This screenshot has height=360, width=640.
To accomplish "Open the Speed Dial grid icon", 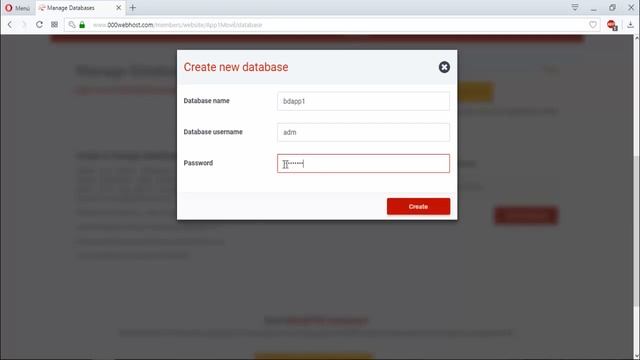I will 54,24.
